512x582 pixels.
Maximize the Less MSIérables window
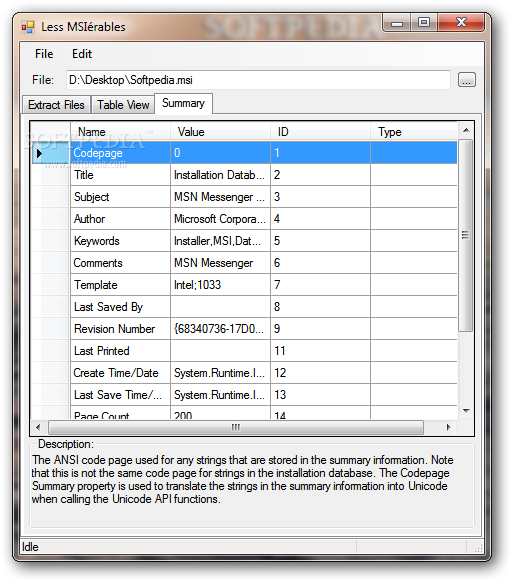[x=424, y=23]
